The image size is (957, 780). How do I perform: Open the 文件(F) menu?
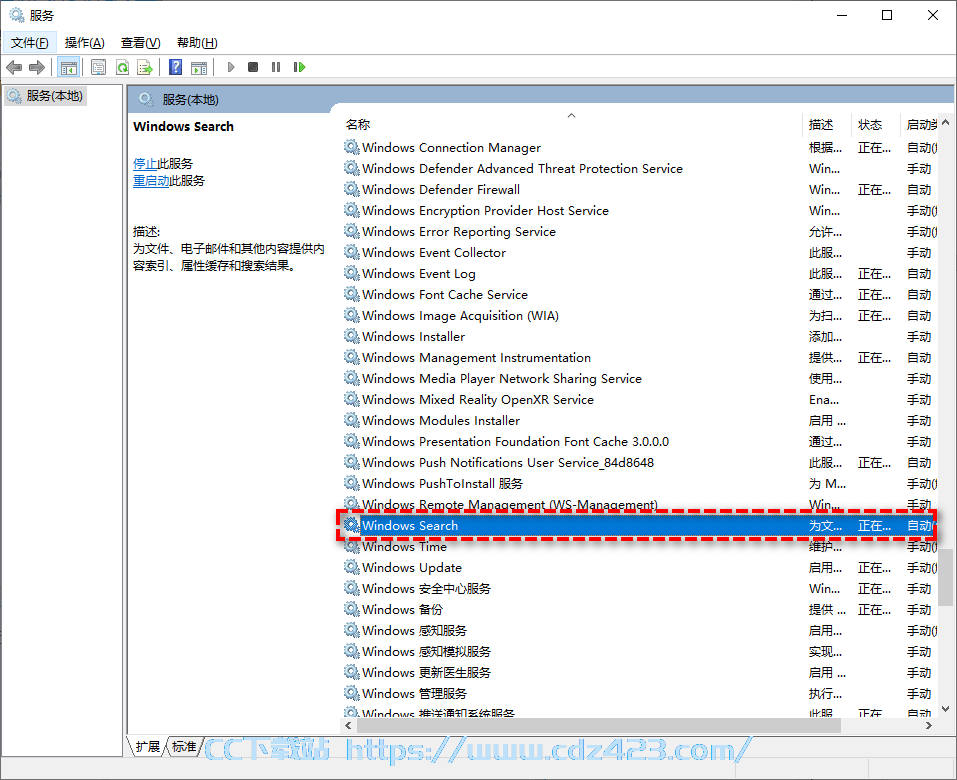pos(30,43)
